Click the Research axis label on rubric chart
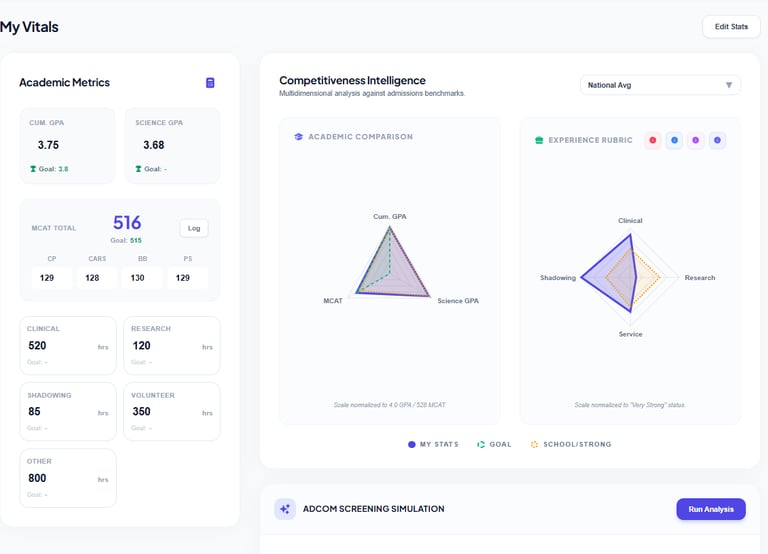This screenshot has height=554, width=768. click(x=700, y=278)
